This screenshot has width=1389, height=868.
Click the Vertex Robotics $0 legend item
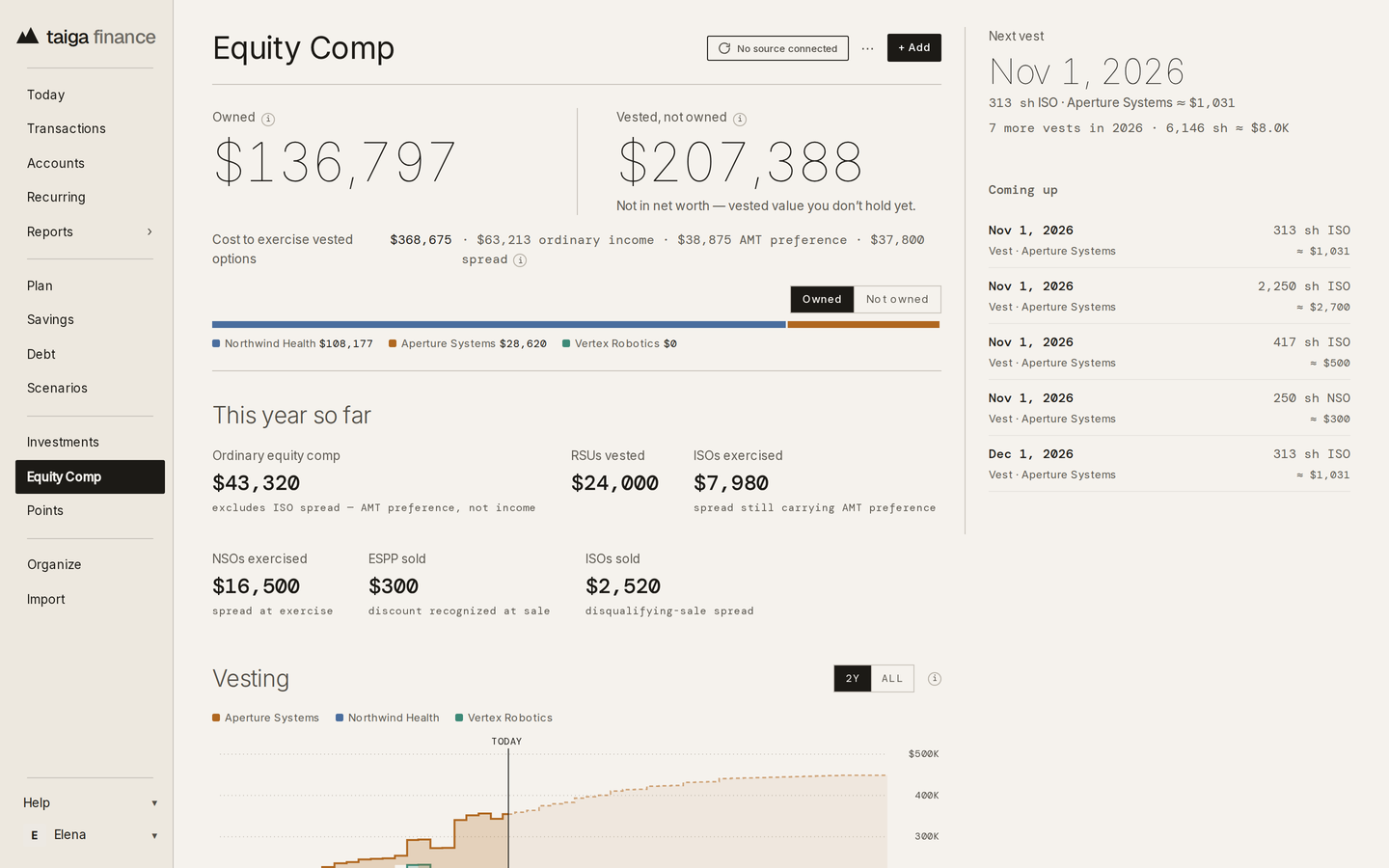tap(619, 343)
